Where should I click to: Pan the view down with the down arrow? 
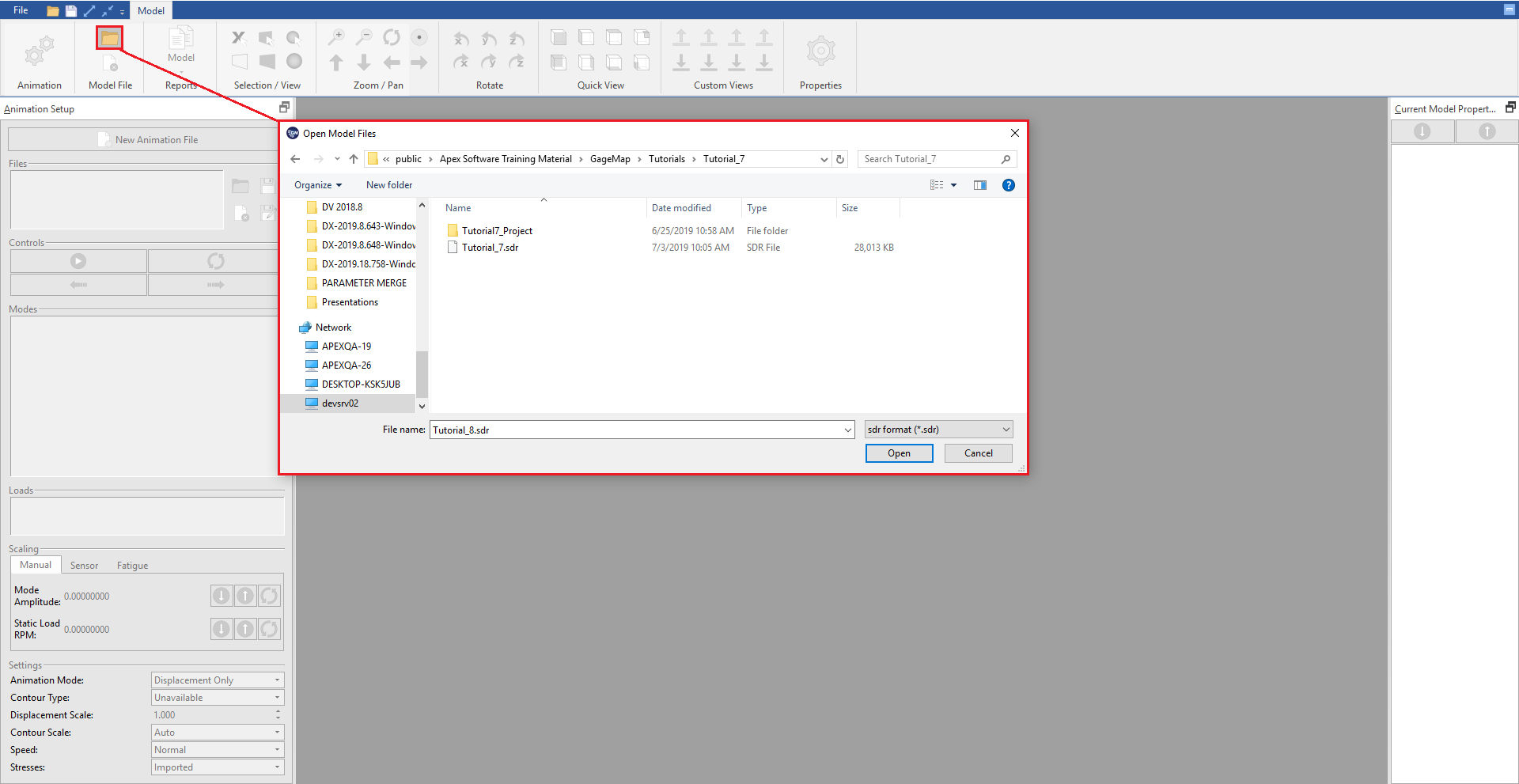click(364, 62)
